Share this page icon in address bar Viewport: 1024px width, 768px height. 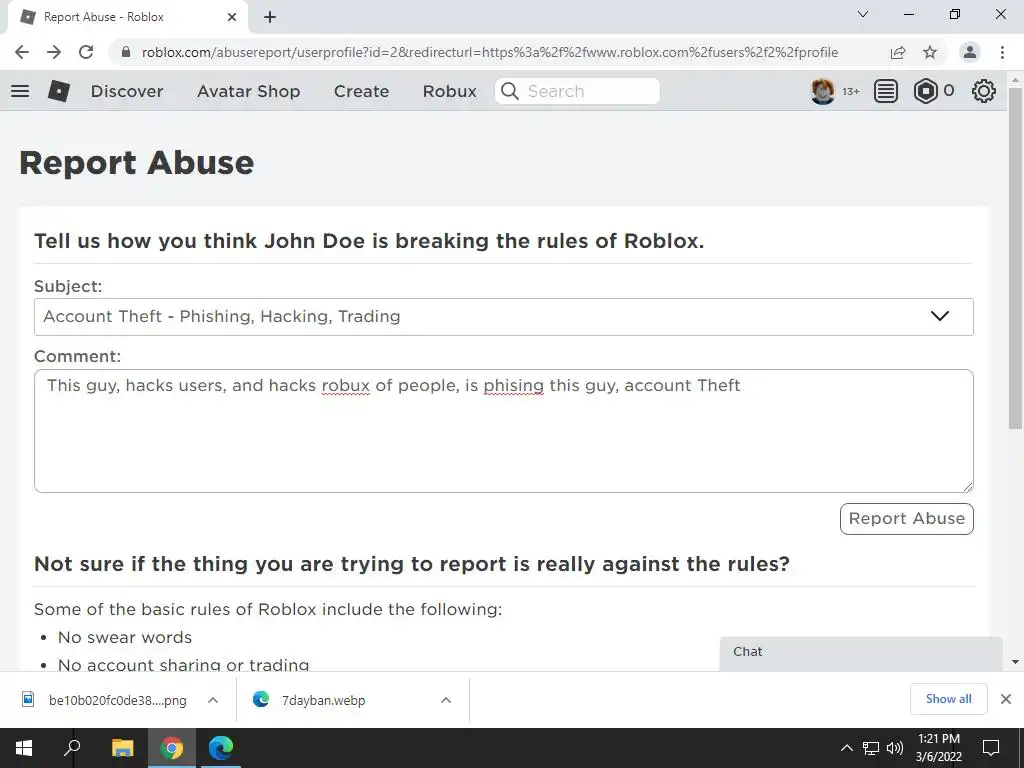pyautogui.click(x=898, y=52)
